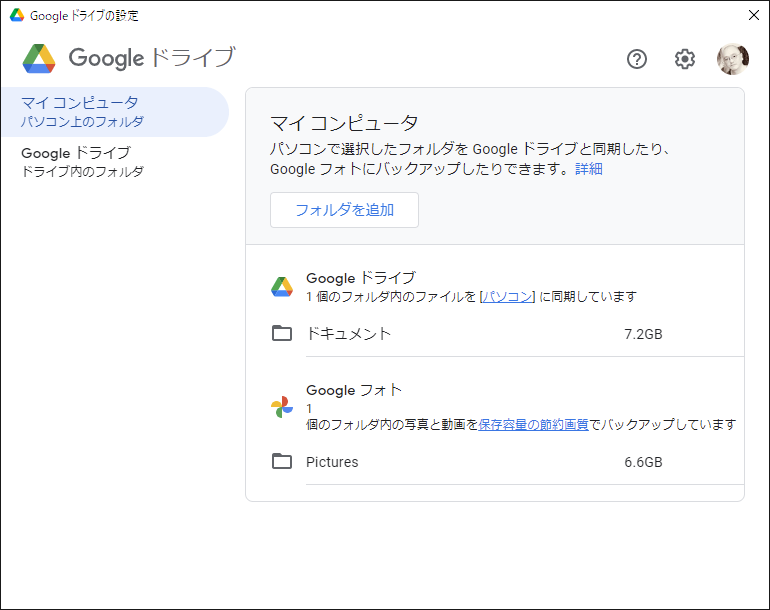
Task: Select the Pictures folder row
Action: point(507,462)
